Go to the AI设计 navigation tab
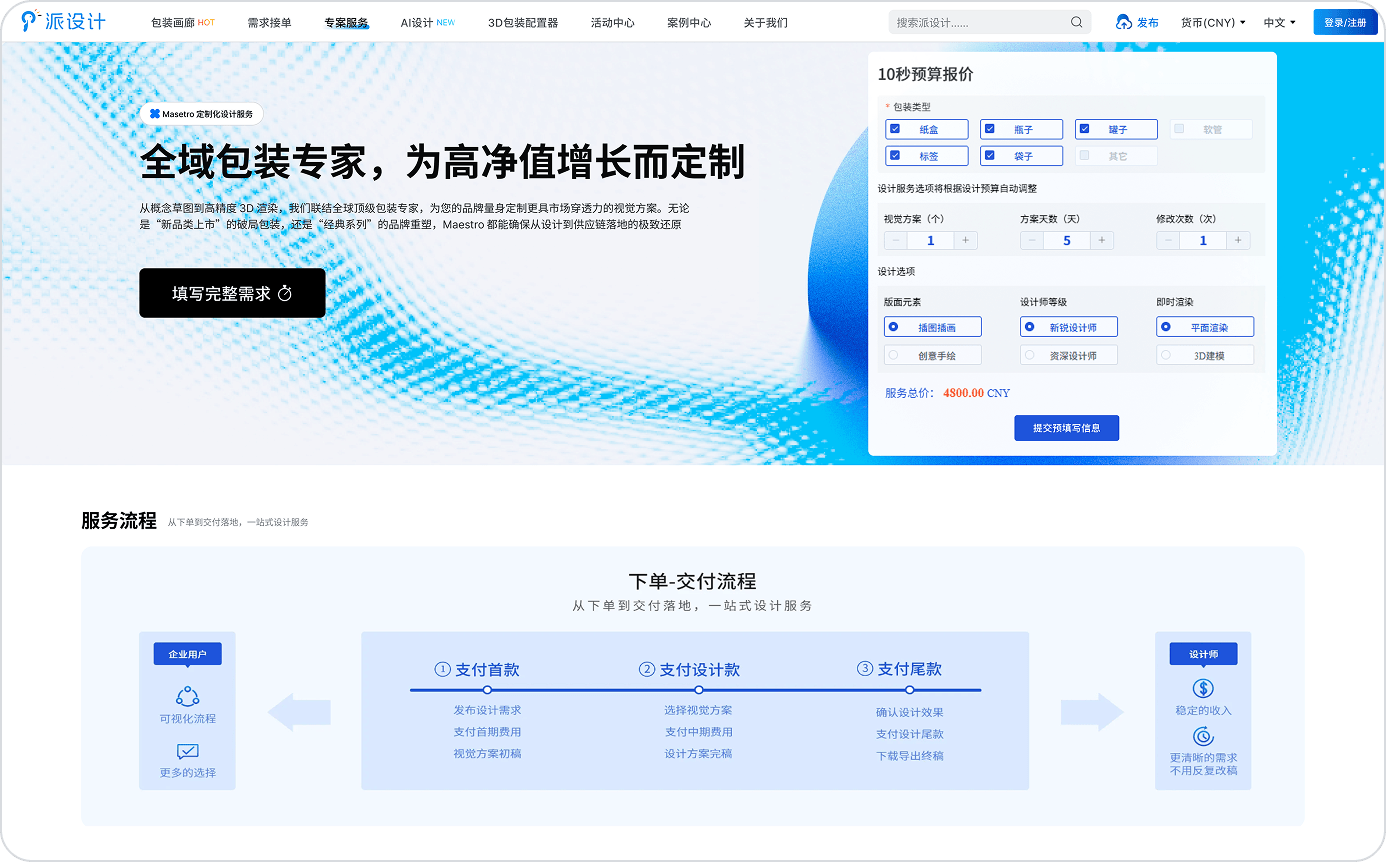The width and height of the screenshot is (1386, 862). (x=427, y=22)
